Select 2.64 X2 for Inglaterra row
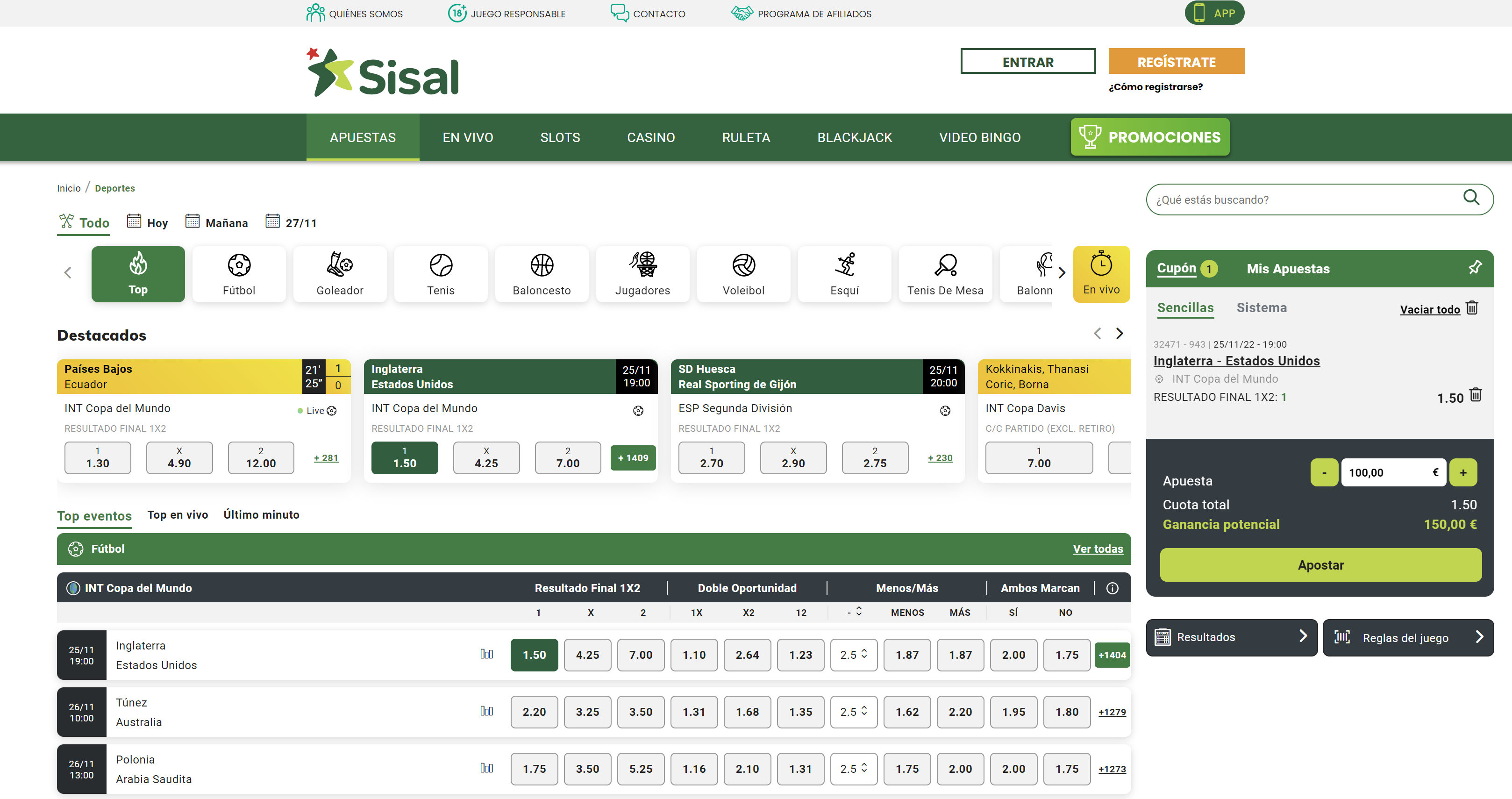Image resolution: width=1512 pixels, height=799 pixels. click(747, 655)
